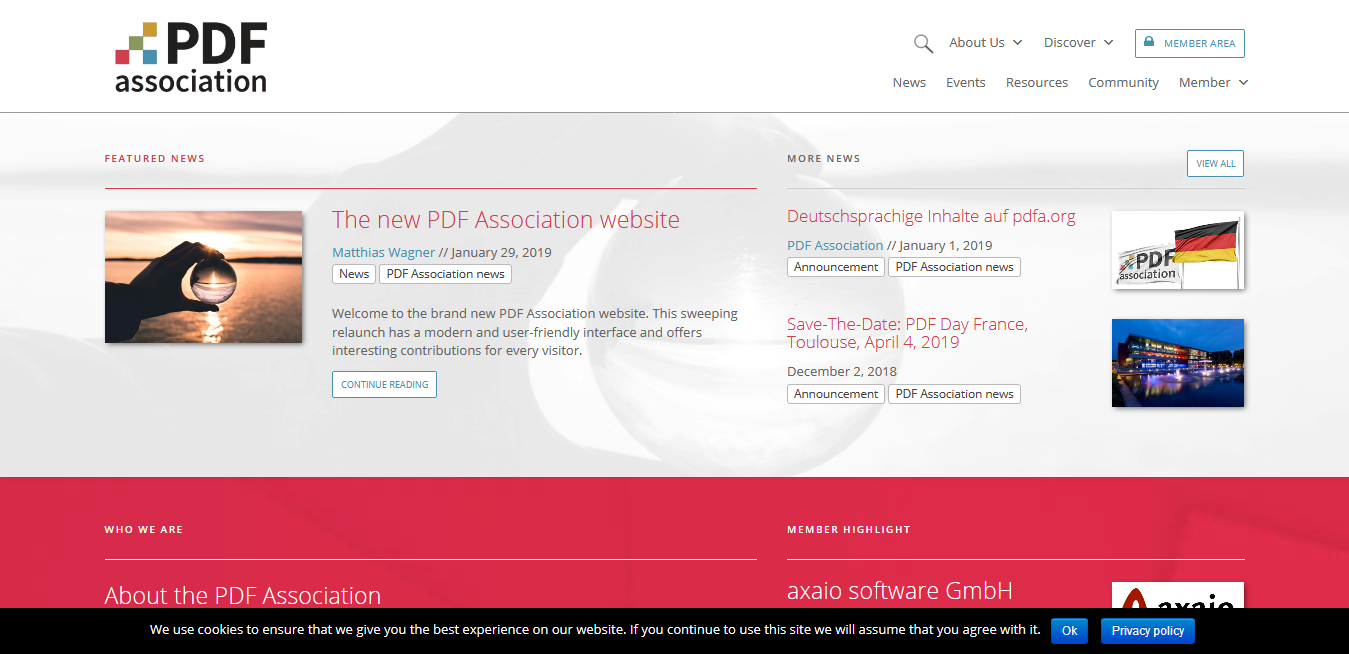Select the News tag on featured article
Viewport: 1349px width, 654px height.
pyautogui.click(x=354, y=274)
